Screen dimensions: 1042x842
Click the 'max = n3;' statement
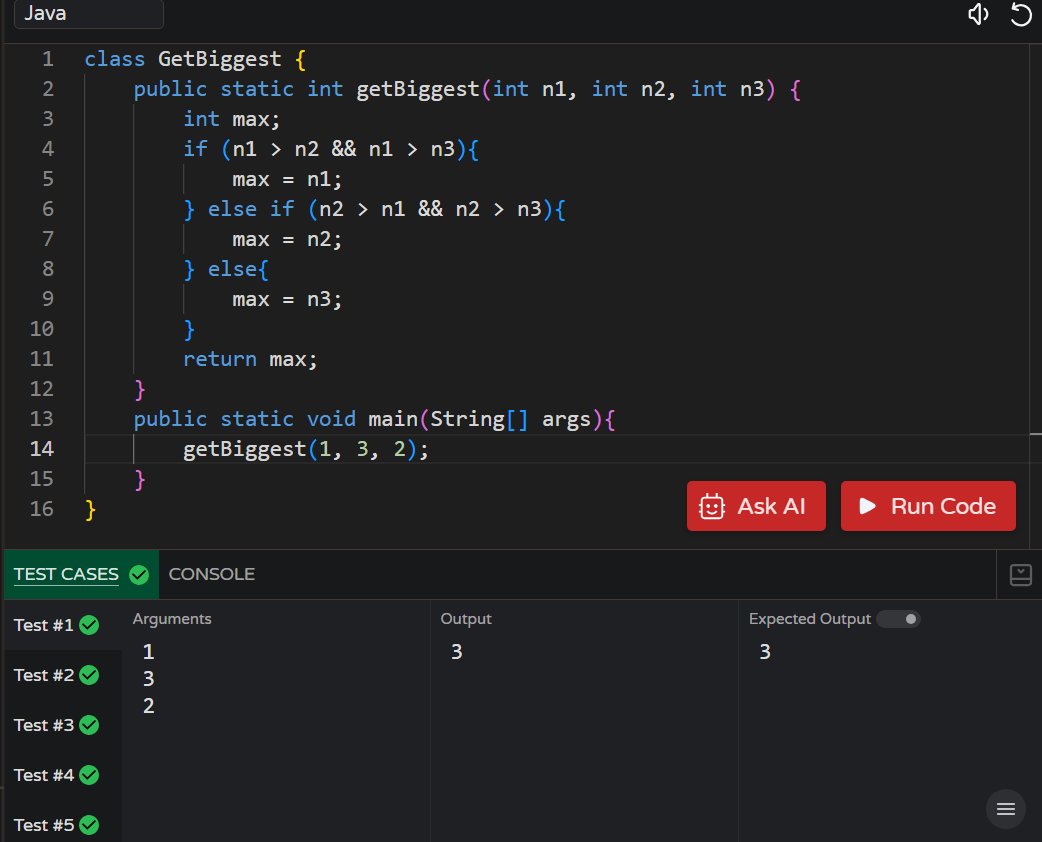click(287, 299)
